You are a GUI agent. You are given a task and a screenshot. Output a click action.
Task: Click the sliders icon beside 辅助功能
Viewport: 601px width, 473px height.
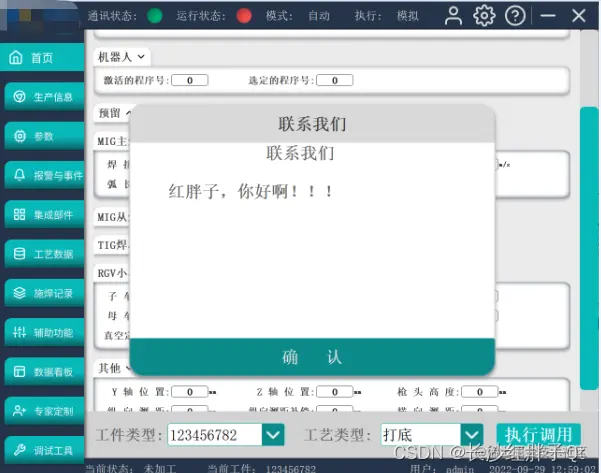point(19,332)
